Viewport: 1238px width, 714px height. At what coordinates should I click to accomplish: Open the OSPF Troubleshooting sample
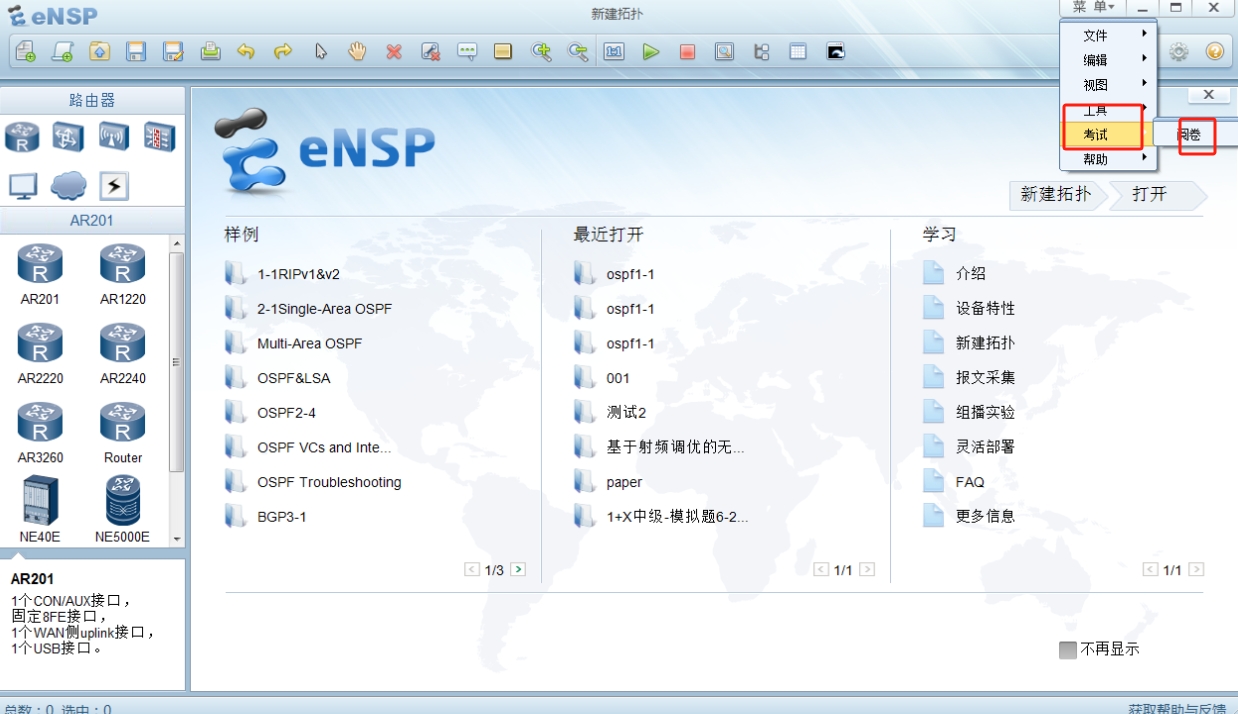tap(328, 482)
